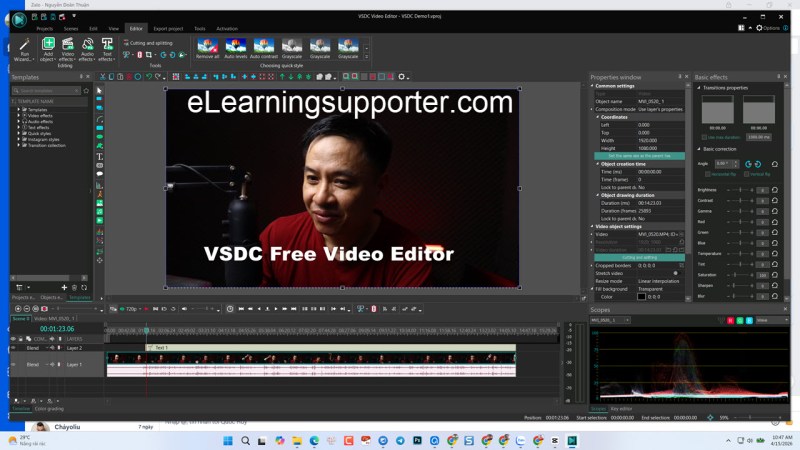
Task: Open the Projects menu tab
Action: click(x=44, y=29)
